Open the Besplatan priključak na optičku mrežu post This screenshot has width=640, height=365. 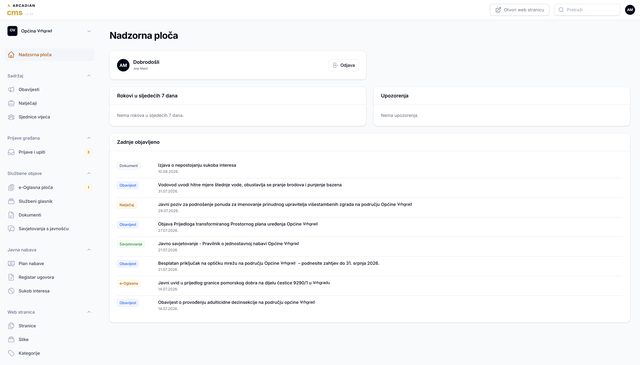point(268,263)
